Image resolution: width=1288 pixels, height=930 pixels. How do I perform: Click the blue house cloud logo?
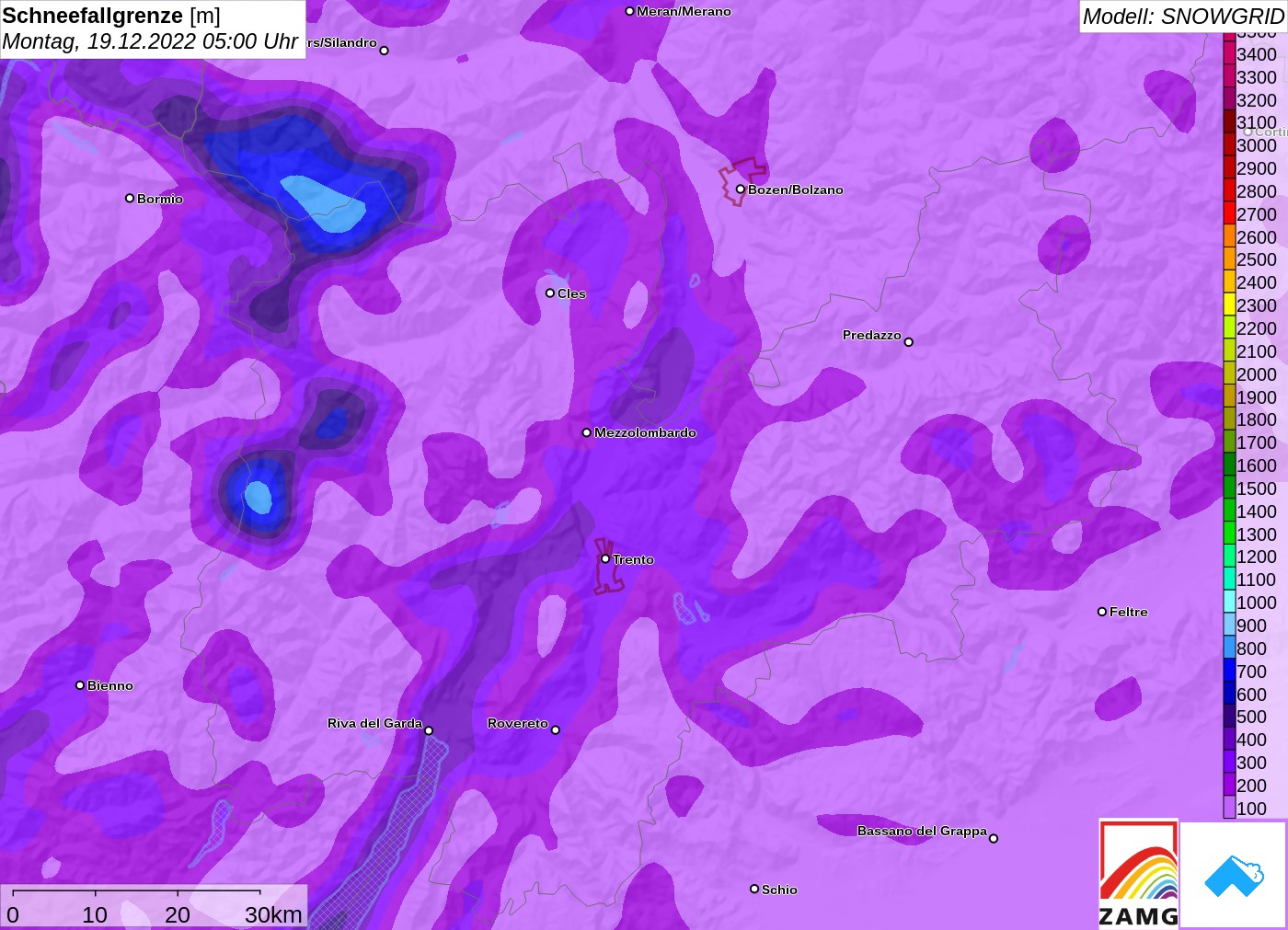(x=1234, y=876)
